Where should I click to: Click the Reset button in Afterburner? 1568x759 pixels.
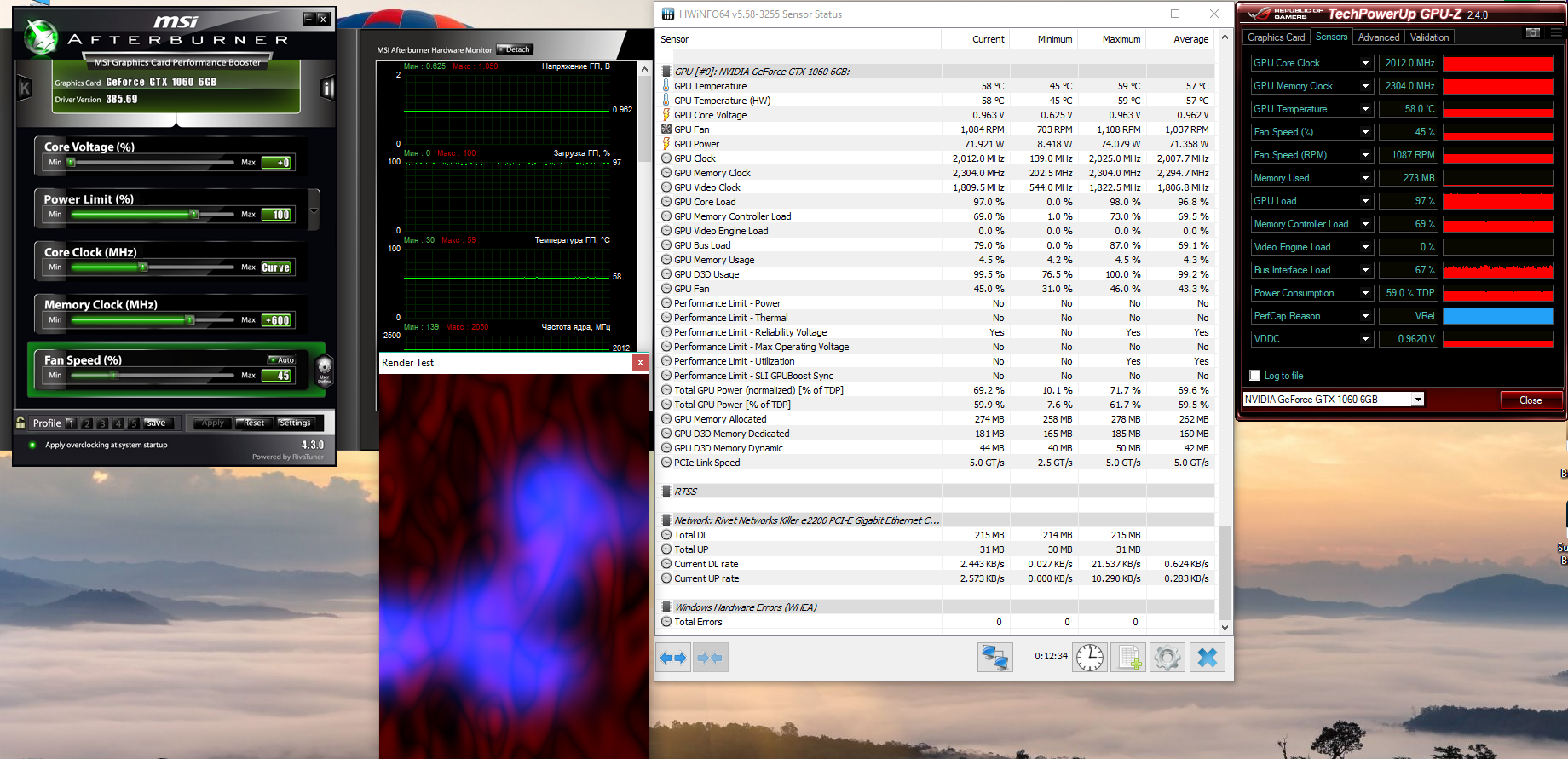[254, 423]
